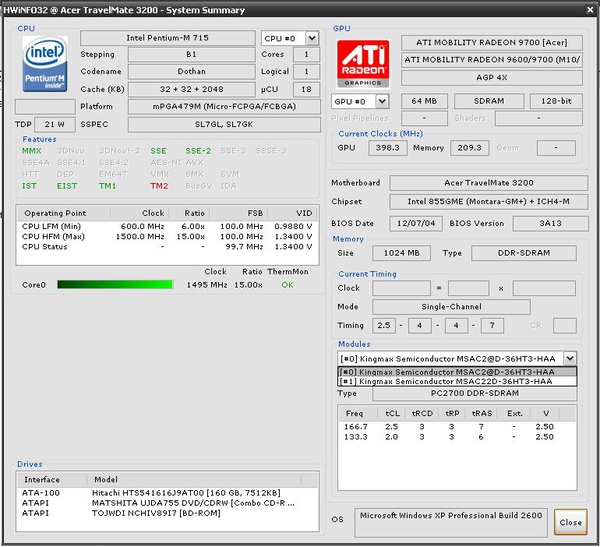Click the TM1 feature label
The height and width of the screenshot is (547, 600).
108,186
